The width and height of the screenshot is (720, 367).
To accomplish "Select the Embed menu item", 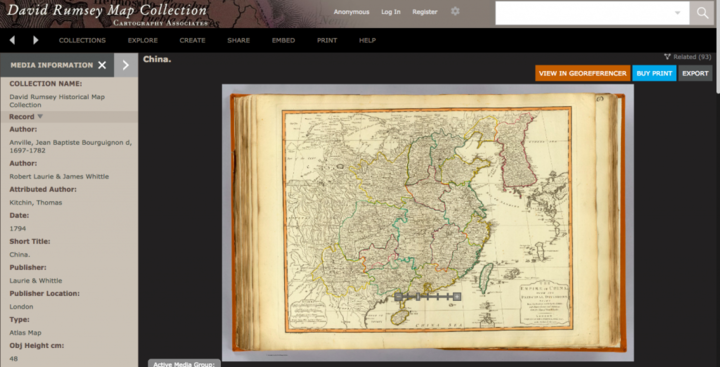I will [x=283, y=40].
